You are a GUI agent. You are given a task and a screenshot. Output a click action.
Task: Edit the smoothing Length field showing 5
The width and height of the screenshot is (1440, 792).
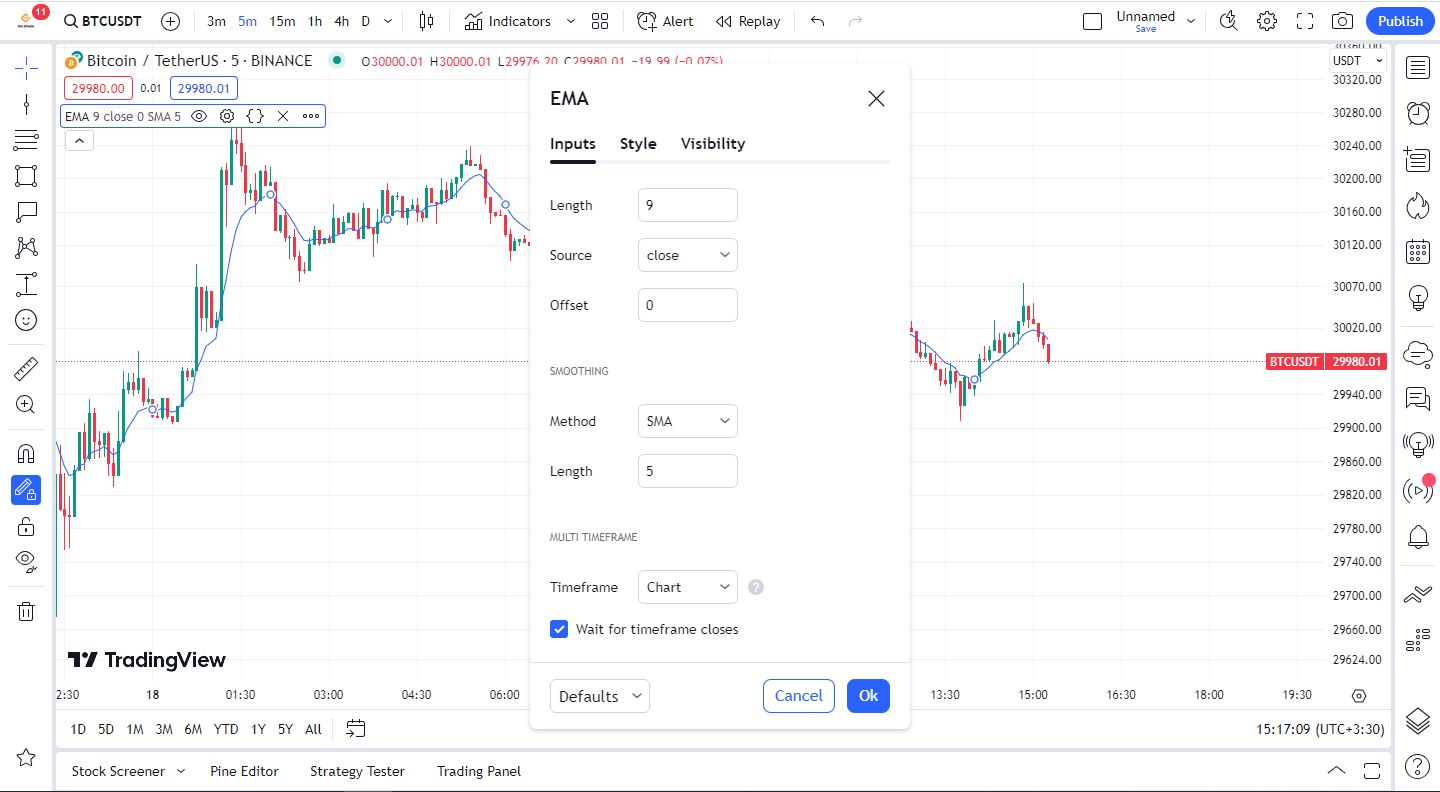(x=688, y=471)
